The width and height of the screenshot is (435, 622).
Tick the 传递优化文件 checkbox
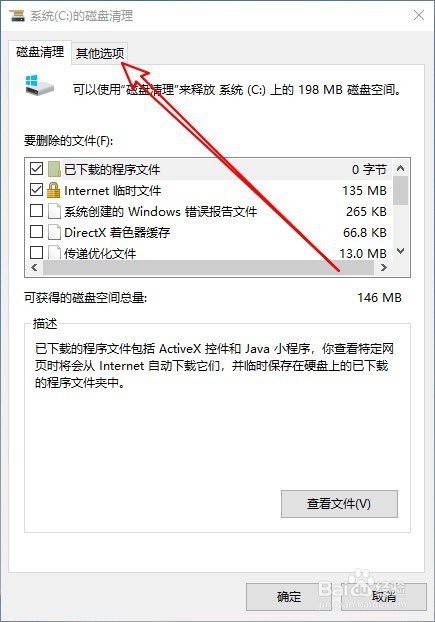click(36, 252)
